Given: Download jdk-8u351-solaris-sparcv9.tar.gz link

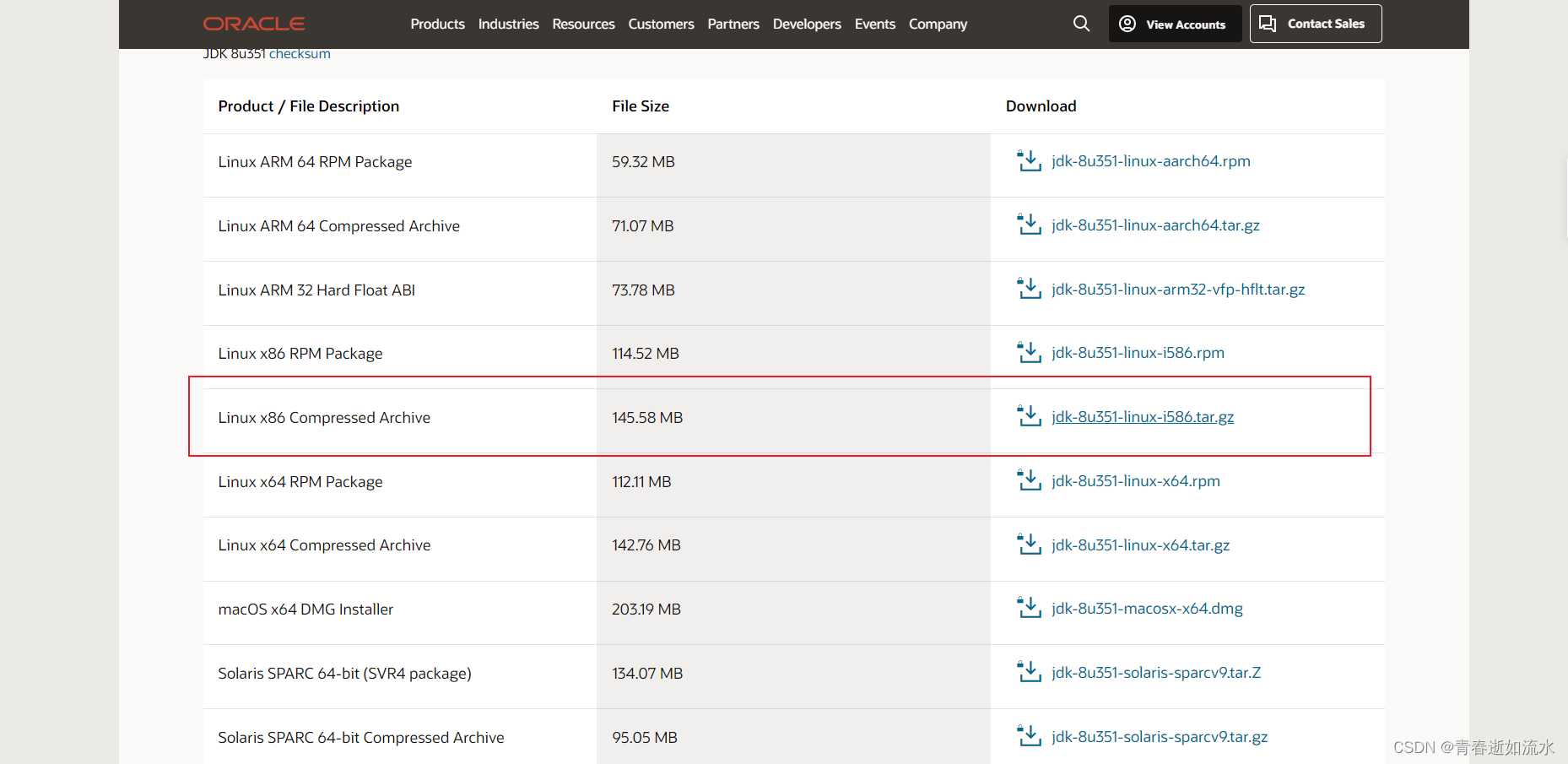Looking at the screenshot, I should click(x=1160, y=736).
